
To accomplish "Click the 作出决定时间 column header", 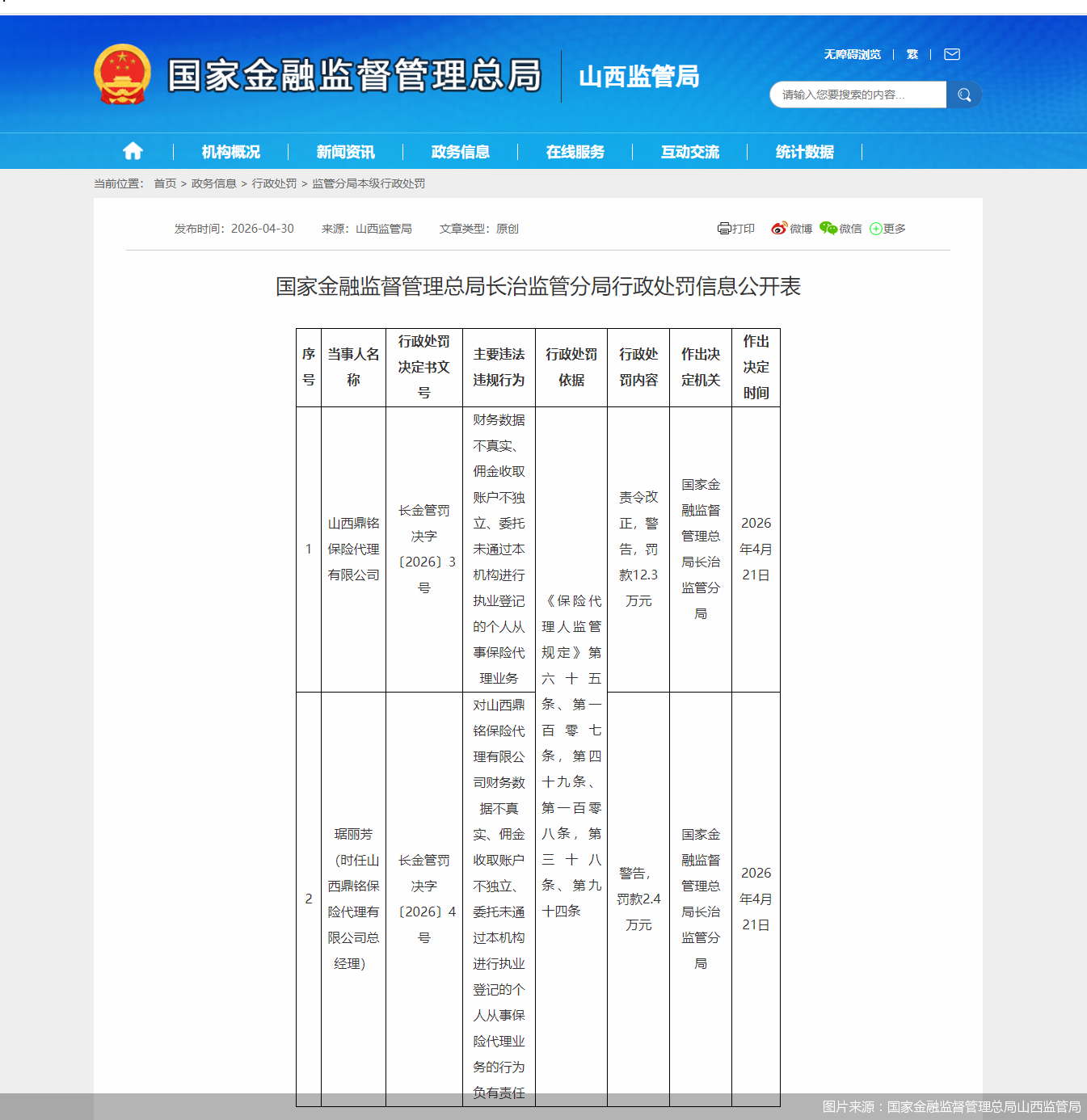I will (756, 367).
